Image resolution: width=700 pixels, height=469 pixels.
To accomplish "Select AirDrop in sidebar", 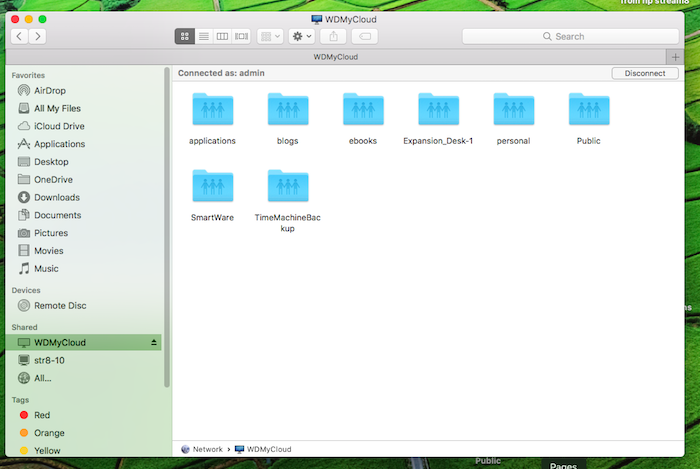I will tap(85, 91).
